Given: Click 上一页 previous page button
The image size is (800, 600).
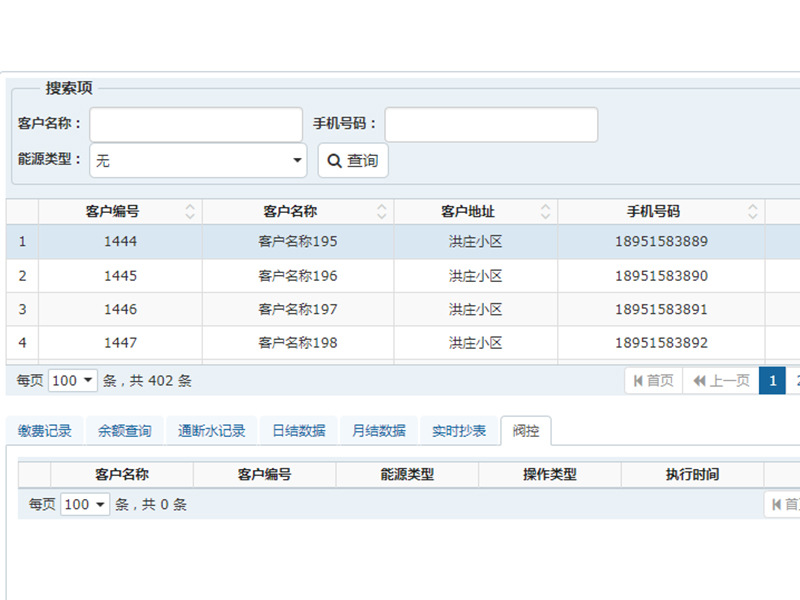Looking at the screenshot, I should (721, 381).
